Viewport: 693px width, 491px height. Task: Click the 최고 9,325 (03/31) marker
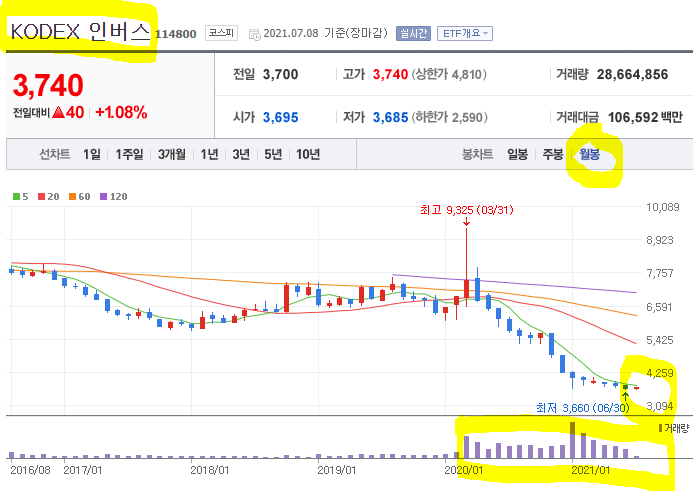tap(467, 210)
